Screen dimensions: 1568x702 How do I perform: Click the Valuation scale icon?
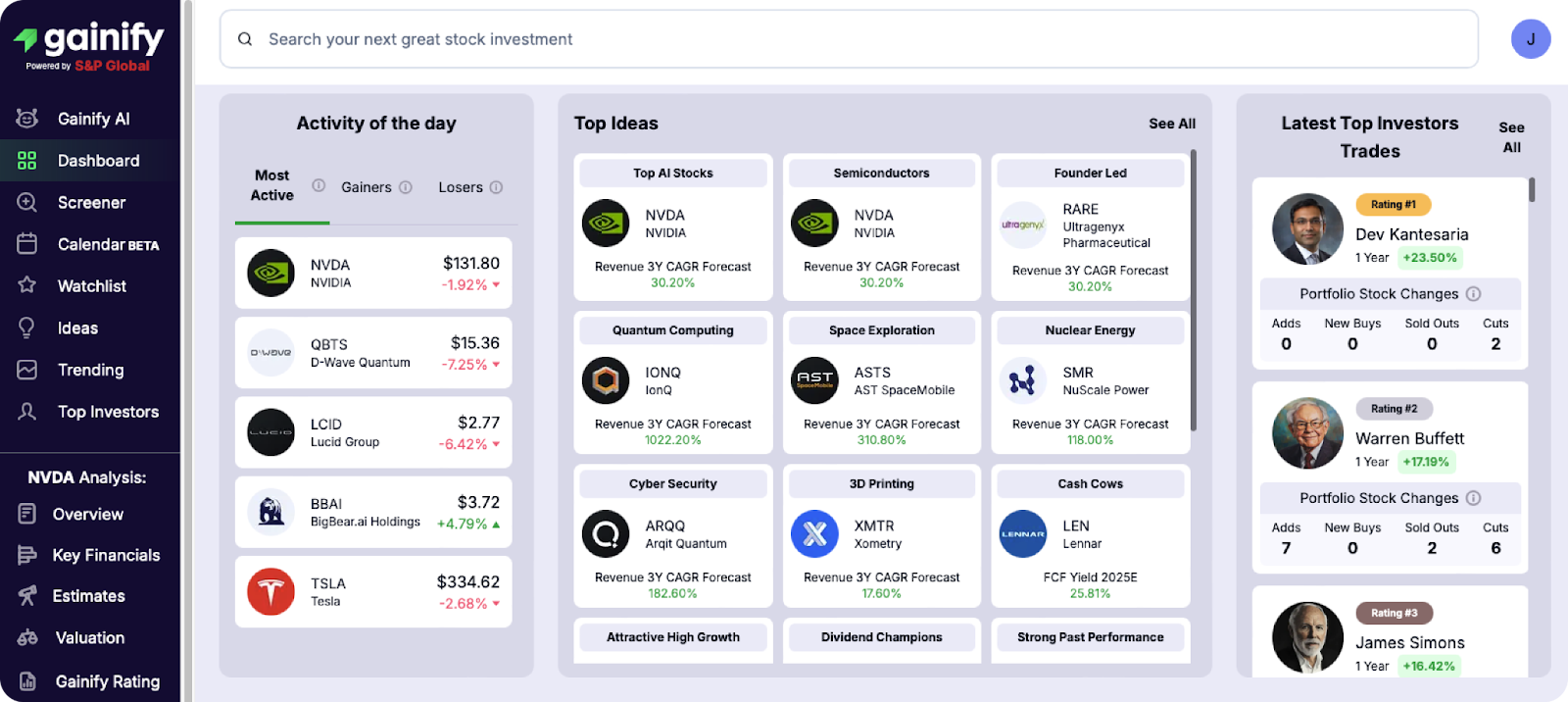[x=27, y=637]
